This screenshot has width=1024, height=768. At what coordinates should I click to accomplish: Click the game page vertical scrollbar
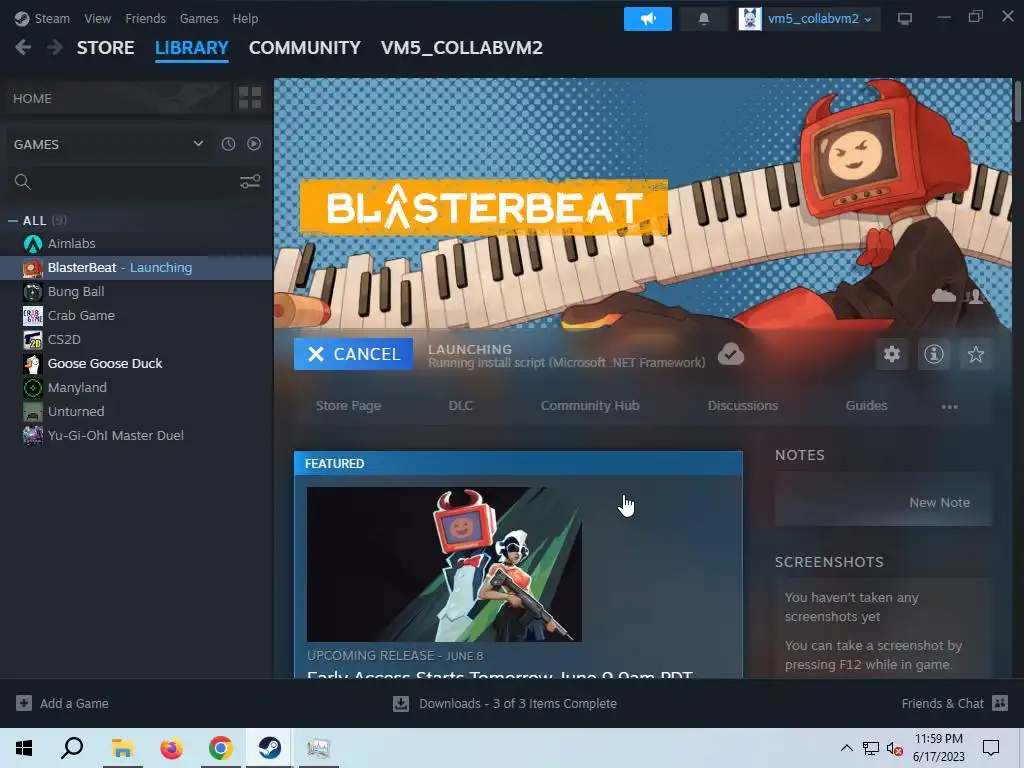[x=1017, y=101]
